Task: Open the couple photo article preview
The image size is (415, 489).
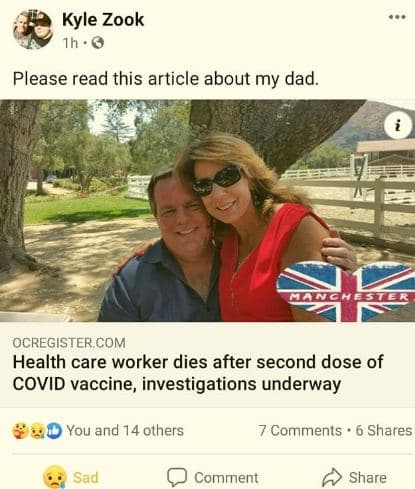Action: [x=207, y=211]
